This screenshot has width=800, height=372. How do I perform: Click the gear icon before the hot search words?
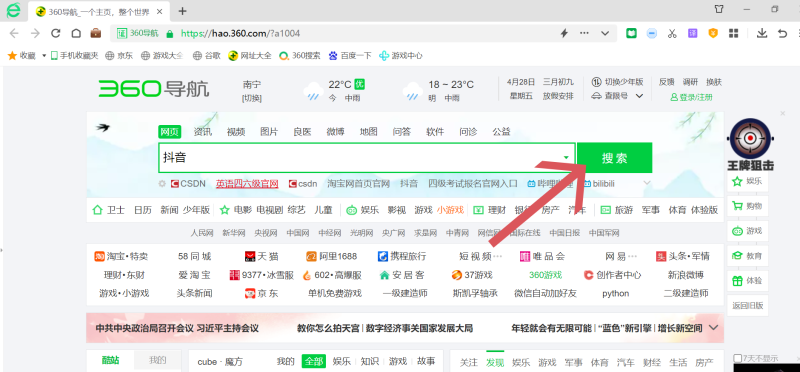162,184
